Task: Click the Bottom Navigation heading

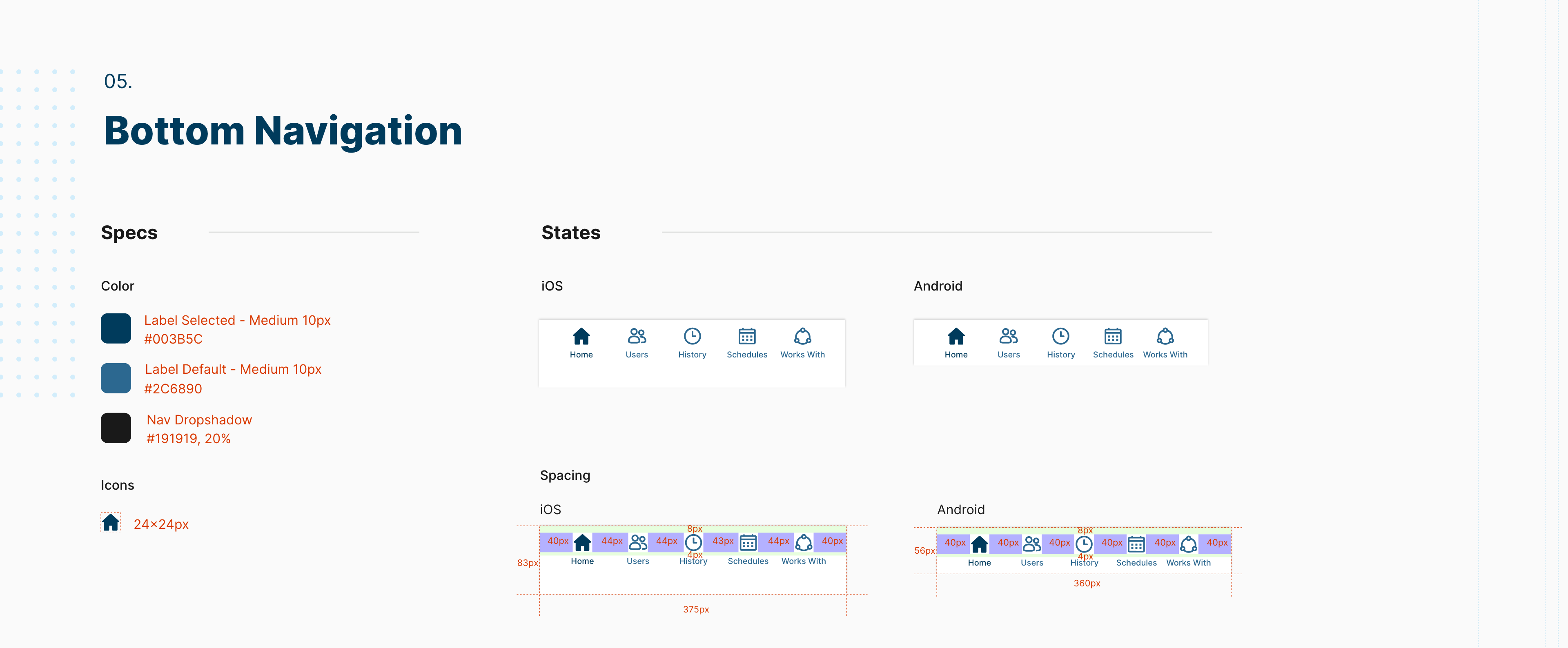Action: pyautogui.click(x=283, y=131)
